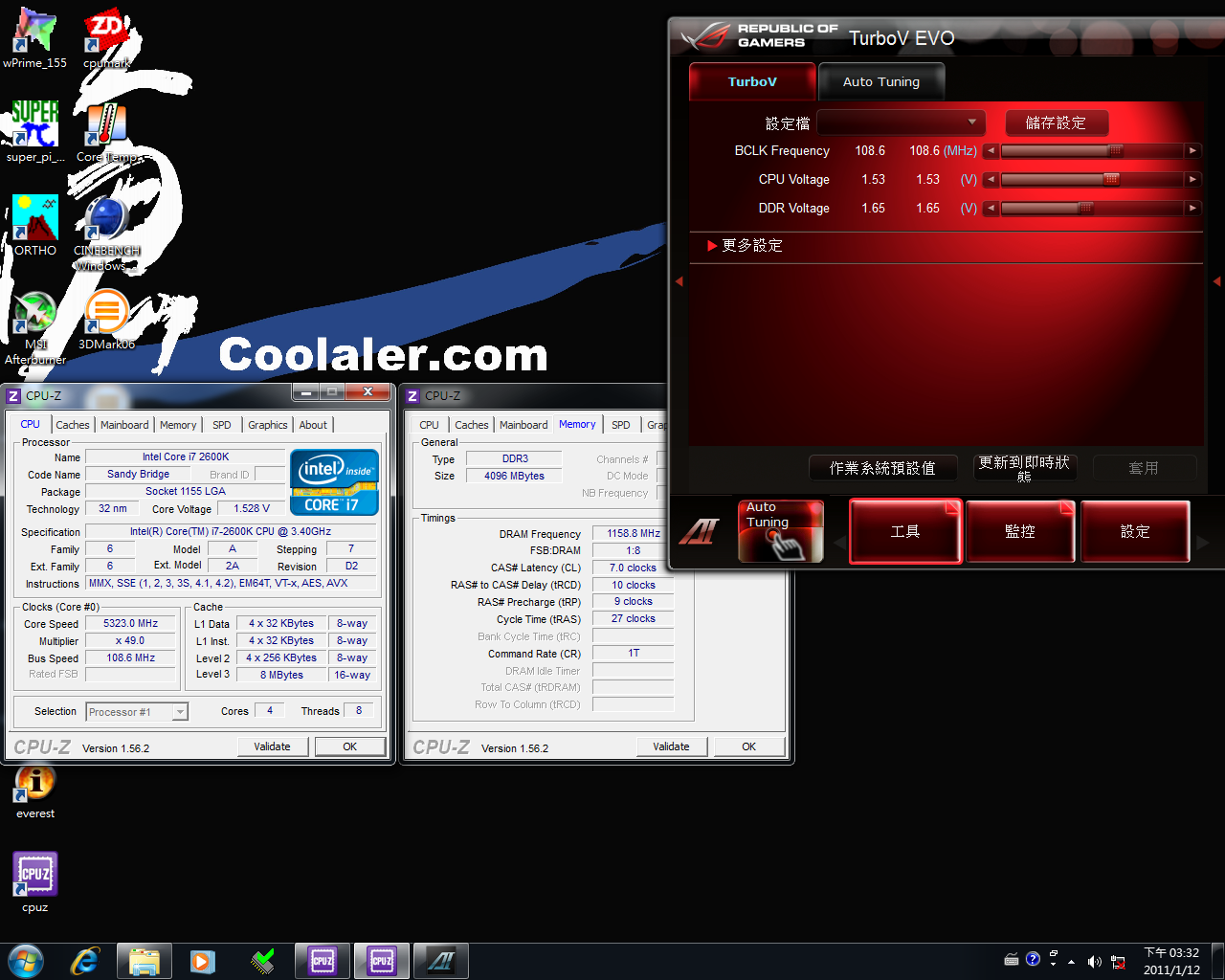Click OK in the right CPU-Z window
Screen dimensions: 1225x980
(749, 746)
